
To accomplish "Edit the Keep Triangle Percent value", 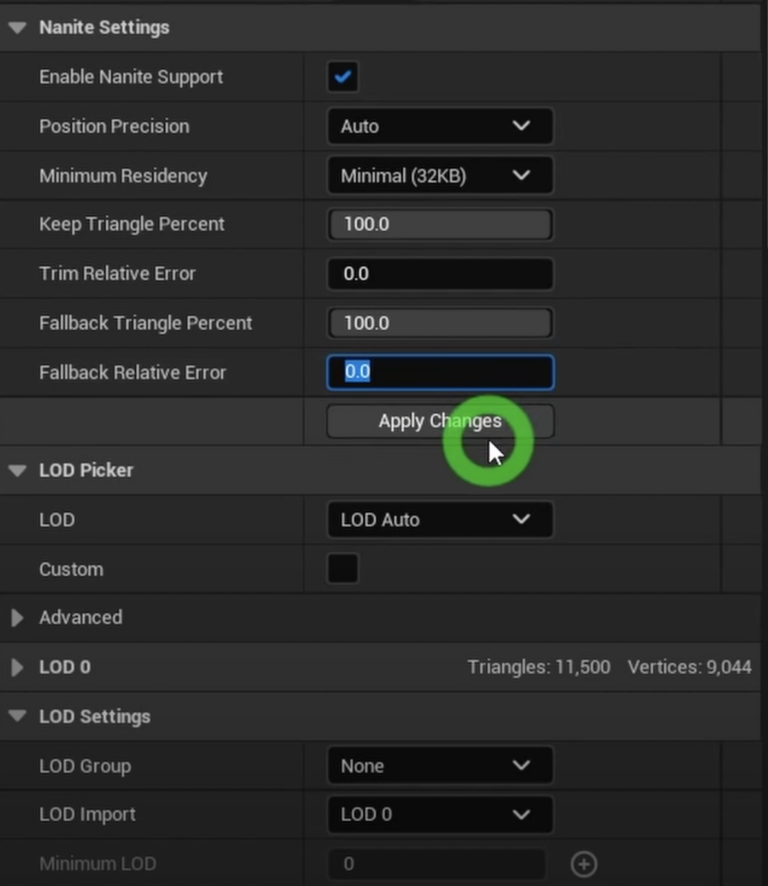I will click(440, 224).
